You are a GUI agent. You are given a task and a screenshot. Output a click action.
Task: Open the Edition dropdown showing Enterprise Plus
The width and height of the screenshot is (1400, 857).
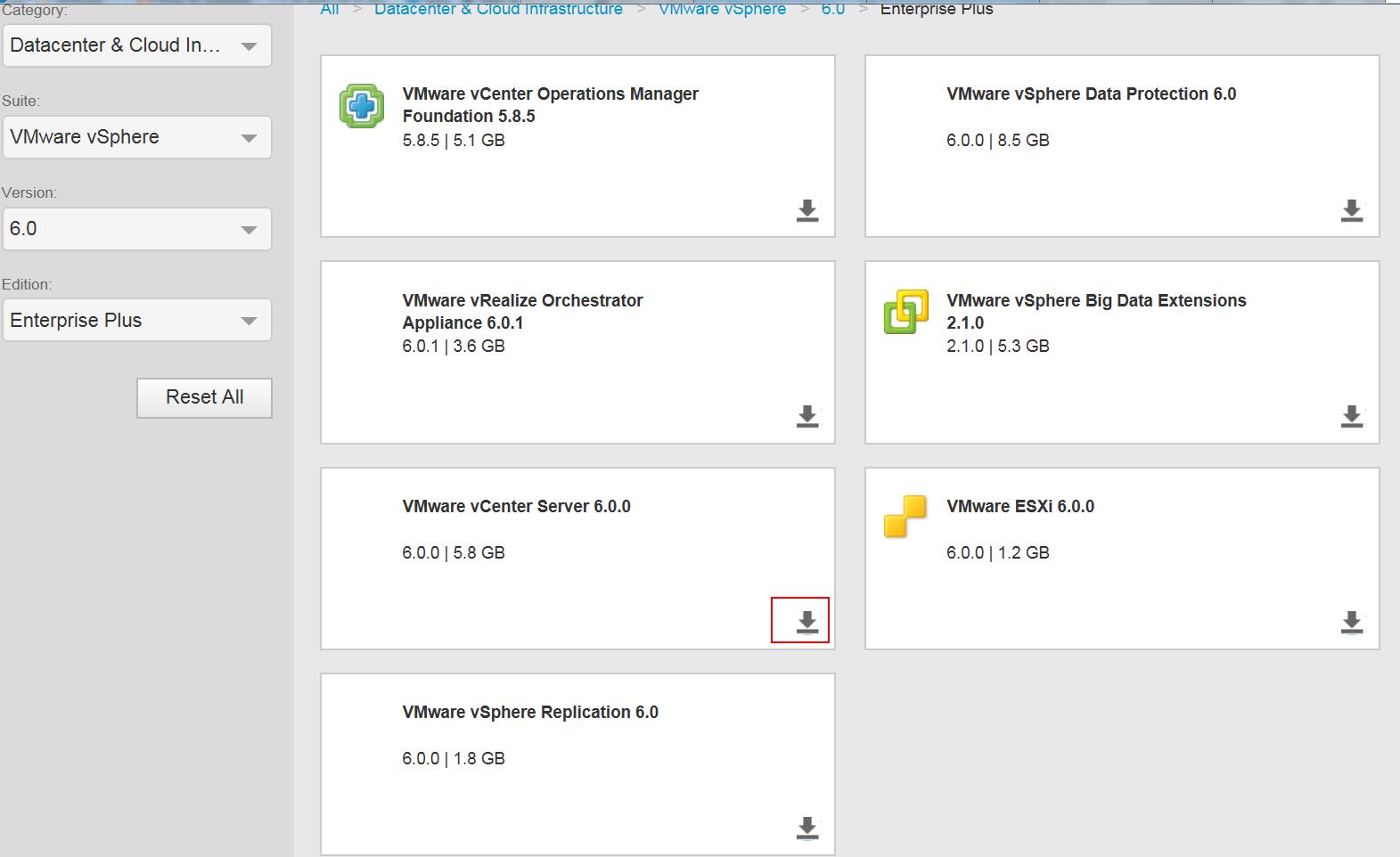click(x=137, y=320)
